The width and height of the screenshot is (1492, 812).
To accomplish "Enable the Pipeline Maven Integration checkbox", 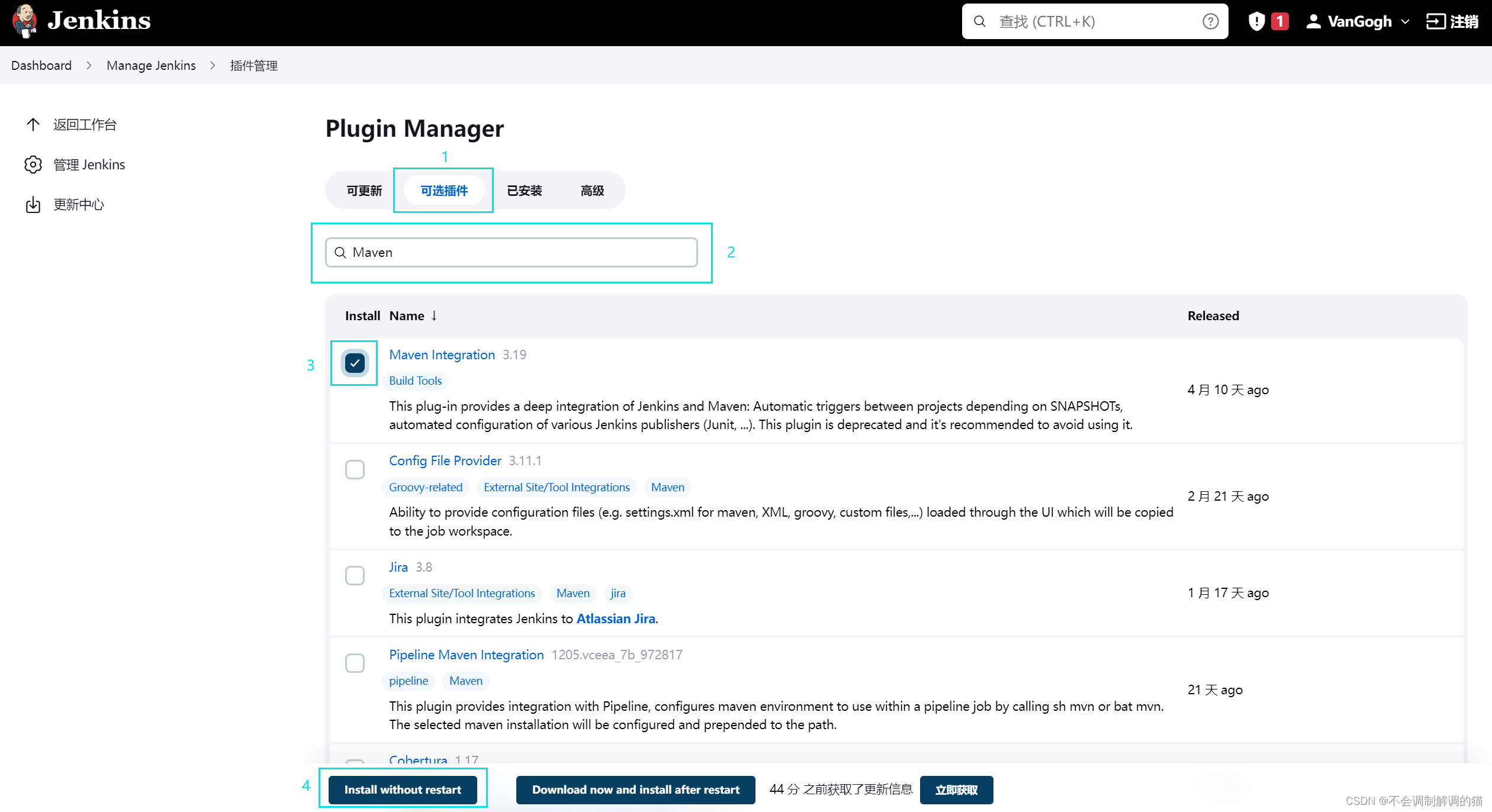I will (355, 663).
